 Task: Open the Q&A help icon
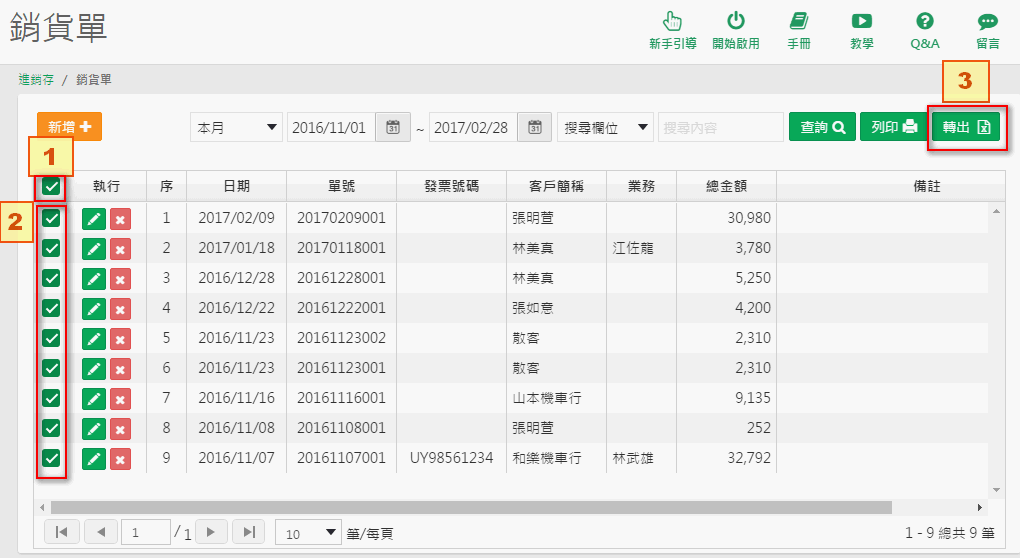click(924, 30)
